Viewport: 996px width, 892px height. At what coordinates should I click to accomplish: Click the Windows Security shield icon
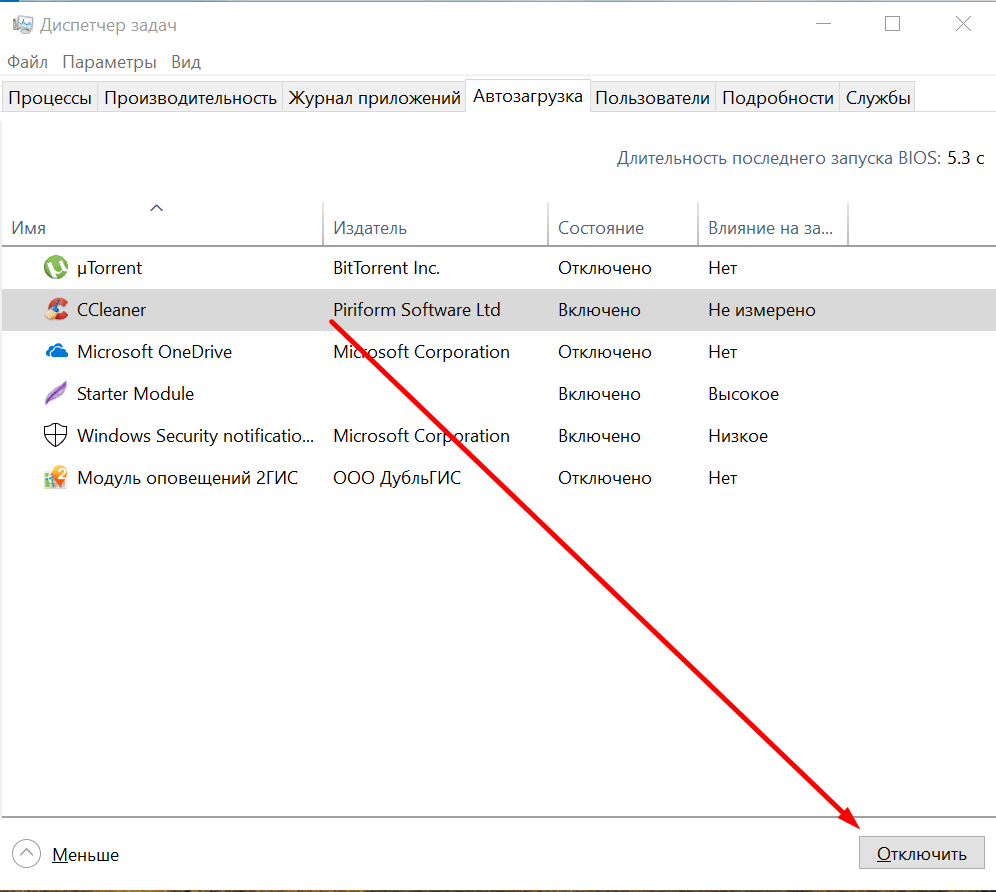coord(56,435)
